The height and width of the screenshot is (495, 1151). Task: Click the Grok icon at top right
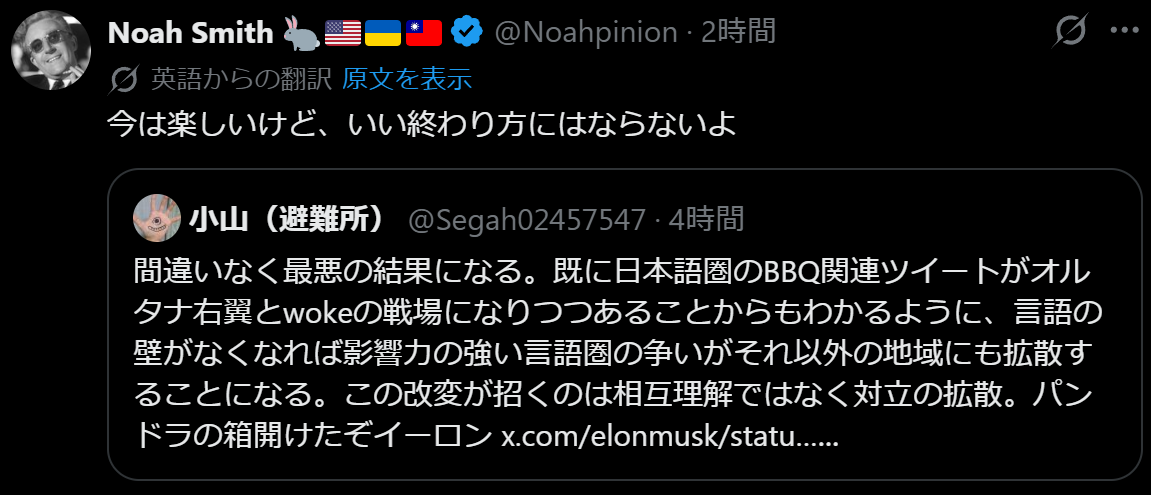click(x=1071, y=33)
